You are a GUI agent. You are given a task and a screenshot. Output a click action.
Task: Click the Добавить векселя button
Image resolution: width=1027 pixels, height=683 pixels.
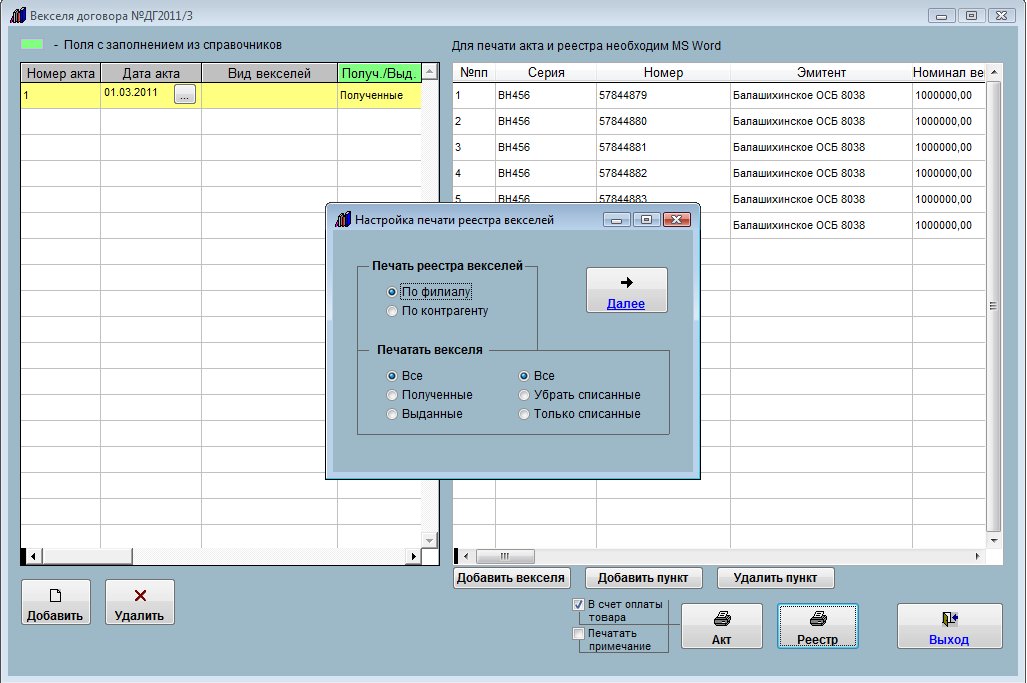pos(512,578)
